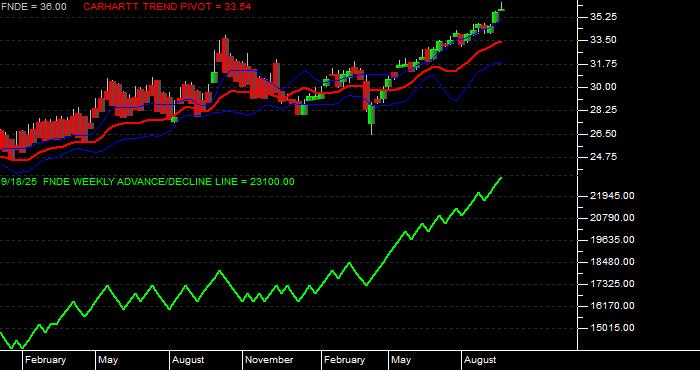Click the second May date label
The image size is (700, 370).
click(x=401, y=360)
